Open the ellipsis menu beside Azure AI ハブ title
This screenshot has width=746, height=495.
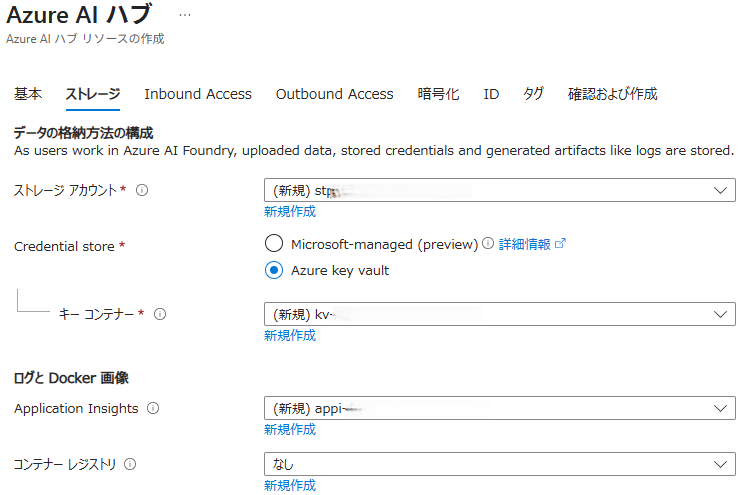coord(185,15)
